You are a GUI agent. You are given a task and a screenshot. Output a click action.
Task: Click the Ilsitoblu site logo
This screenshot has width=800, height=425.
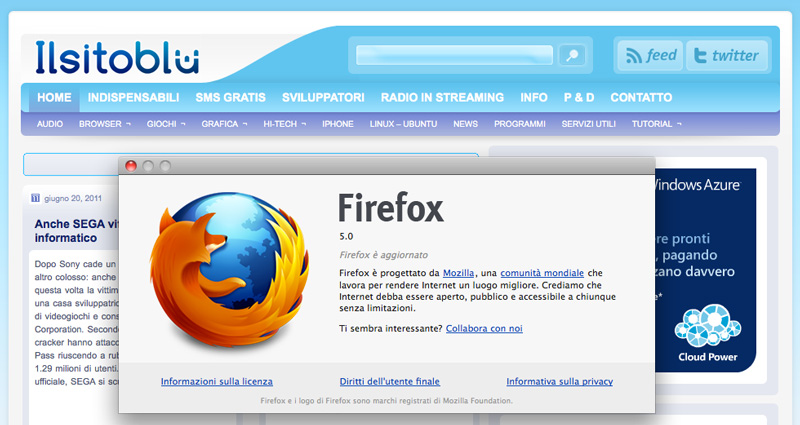pos(117,57)
